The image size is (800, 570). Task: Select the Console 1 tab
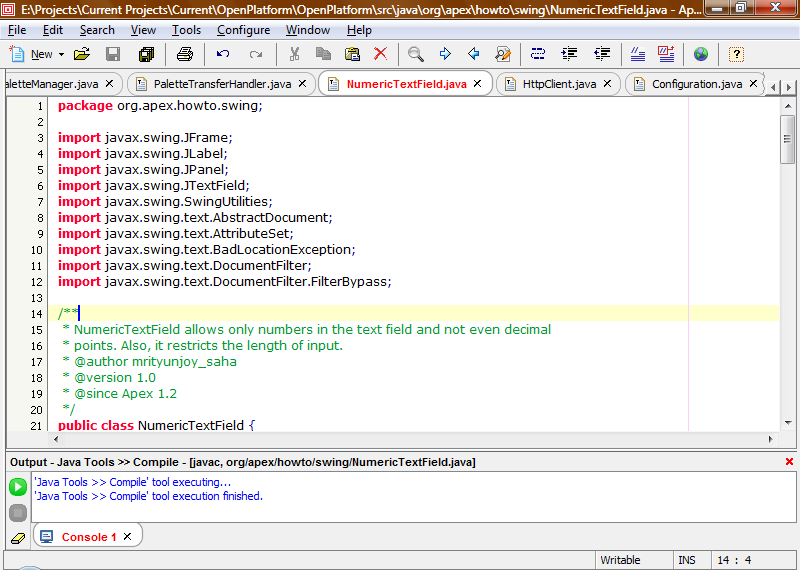(88, 537)
